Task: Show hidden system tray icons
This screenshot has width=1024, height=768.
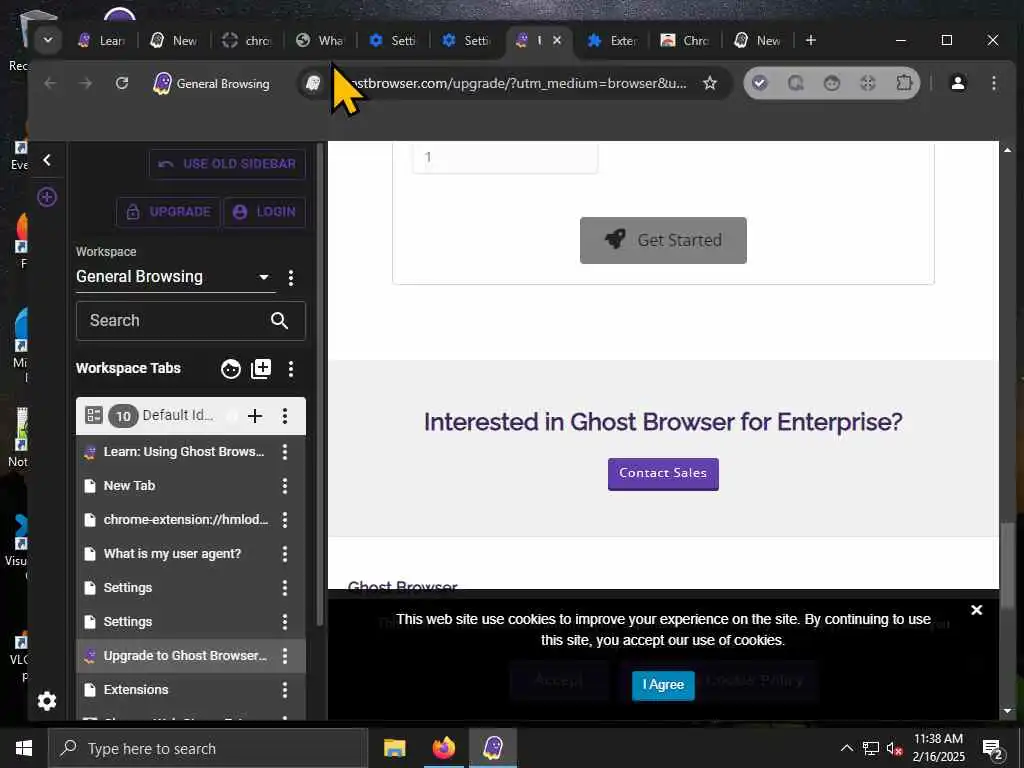Action: pyautogui.click(x=846, y=748)
